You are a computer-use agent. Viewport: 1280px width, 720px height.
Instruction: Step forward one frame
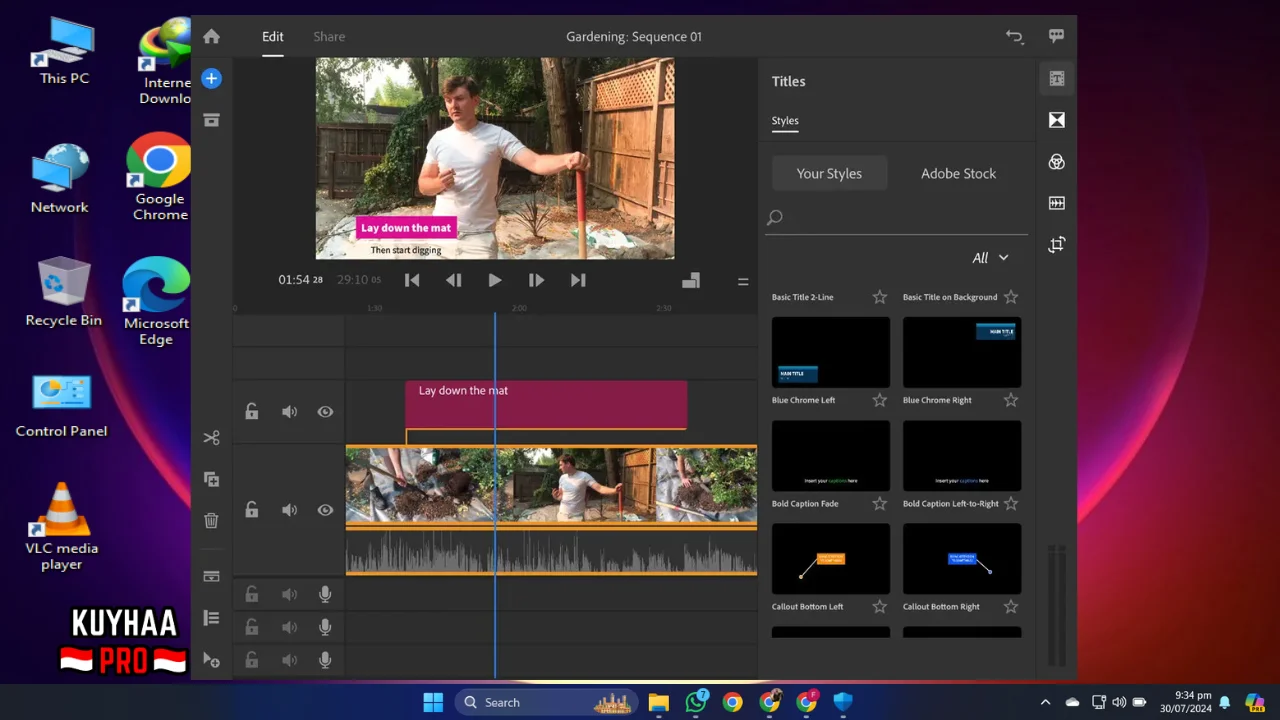536,281
